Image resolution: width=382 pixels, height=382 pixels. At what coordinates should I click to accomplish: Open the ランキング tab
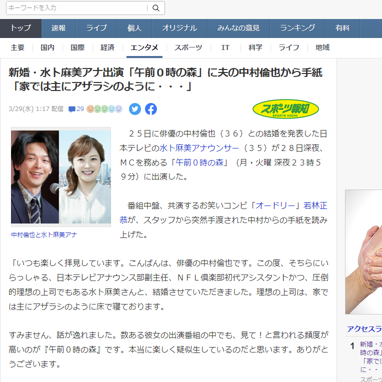[x=298, y=28]
